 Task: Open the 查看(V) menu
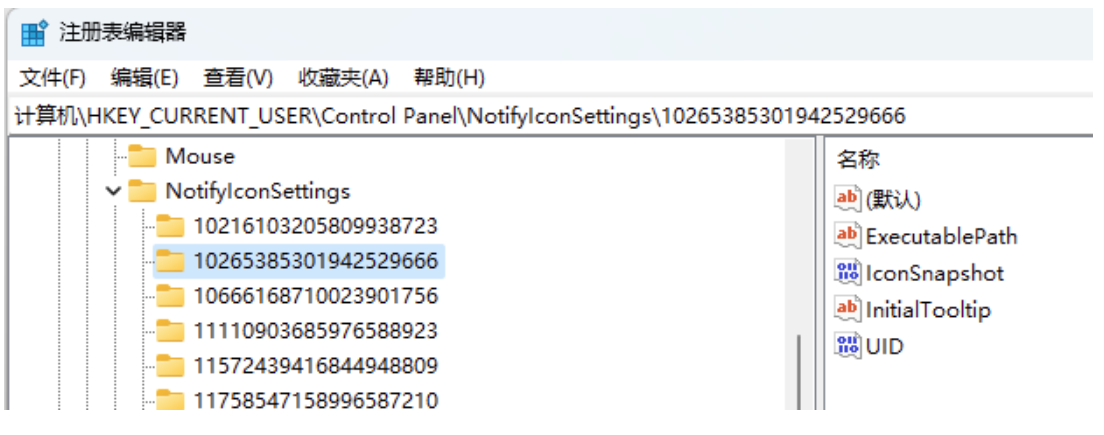238,78
